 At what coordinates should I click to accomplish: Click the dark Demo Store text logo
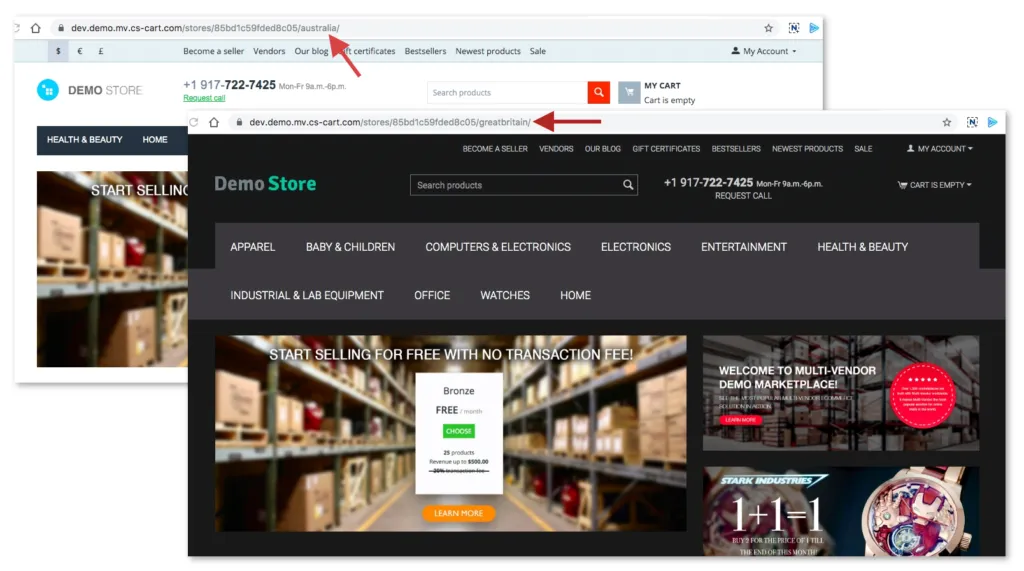point(265,184)
